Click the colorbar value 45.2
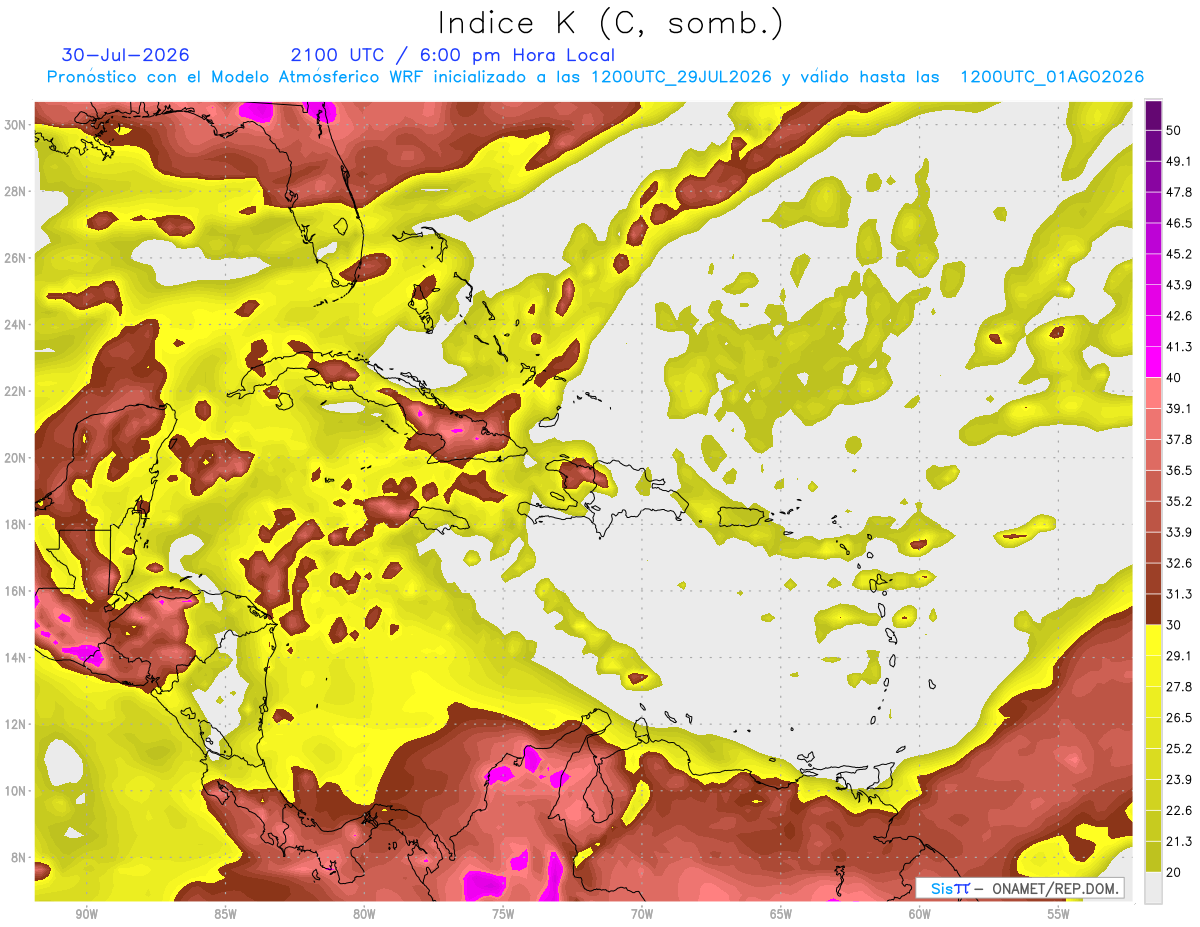The width and height of the screenshot is (1200, 927). pos(1179,254)
